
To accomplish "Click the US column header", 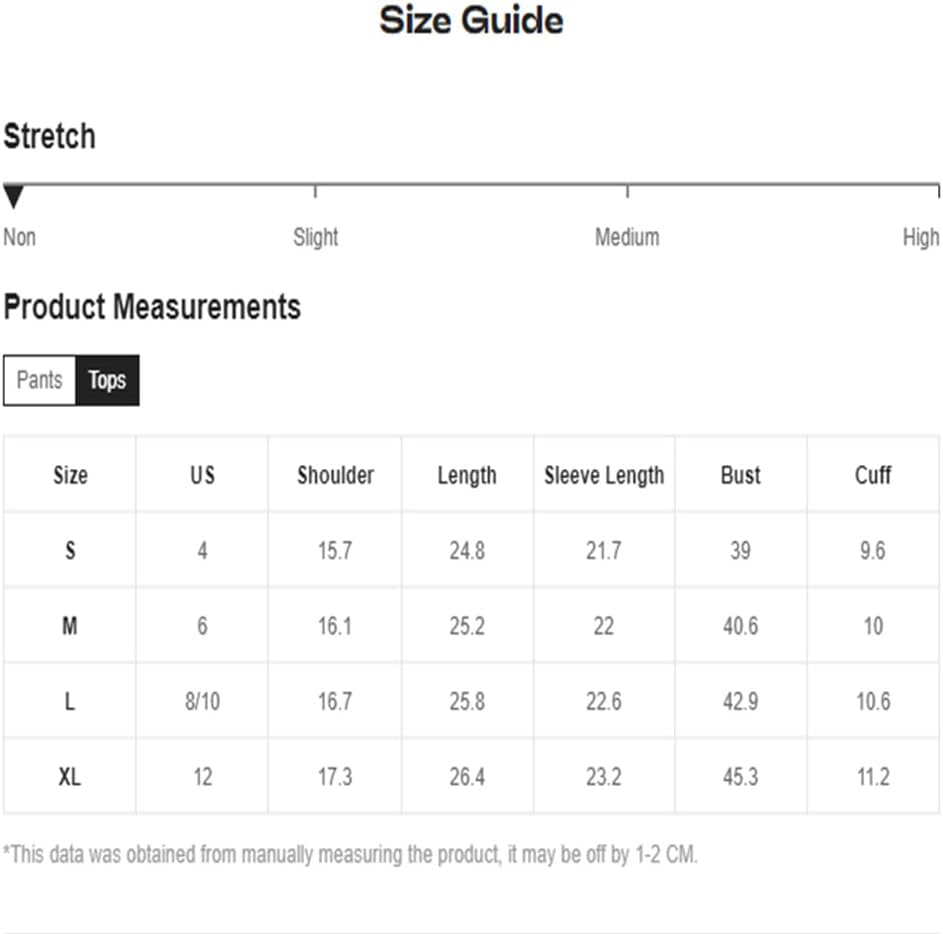I will (203, 475).
